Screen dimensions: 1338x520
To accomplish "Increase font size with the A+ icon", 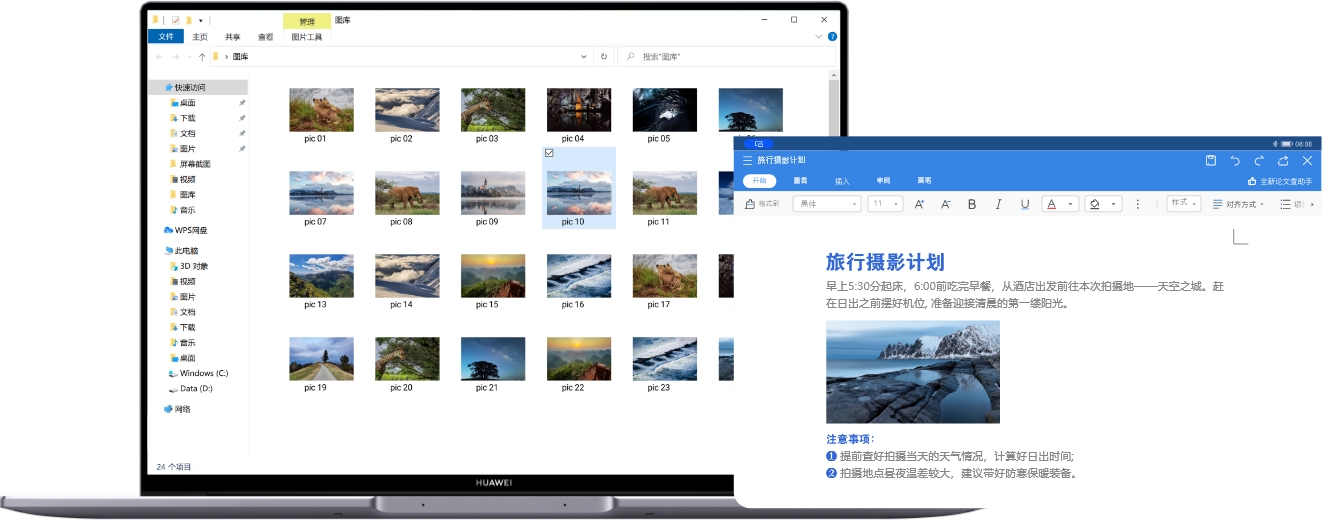I will (x=921, y=204).
